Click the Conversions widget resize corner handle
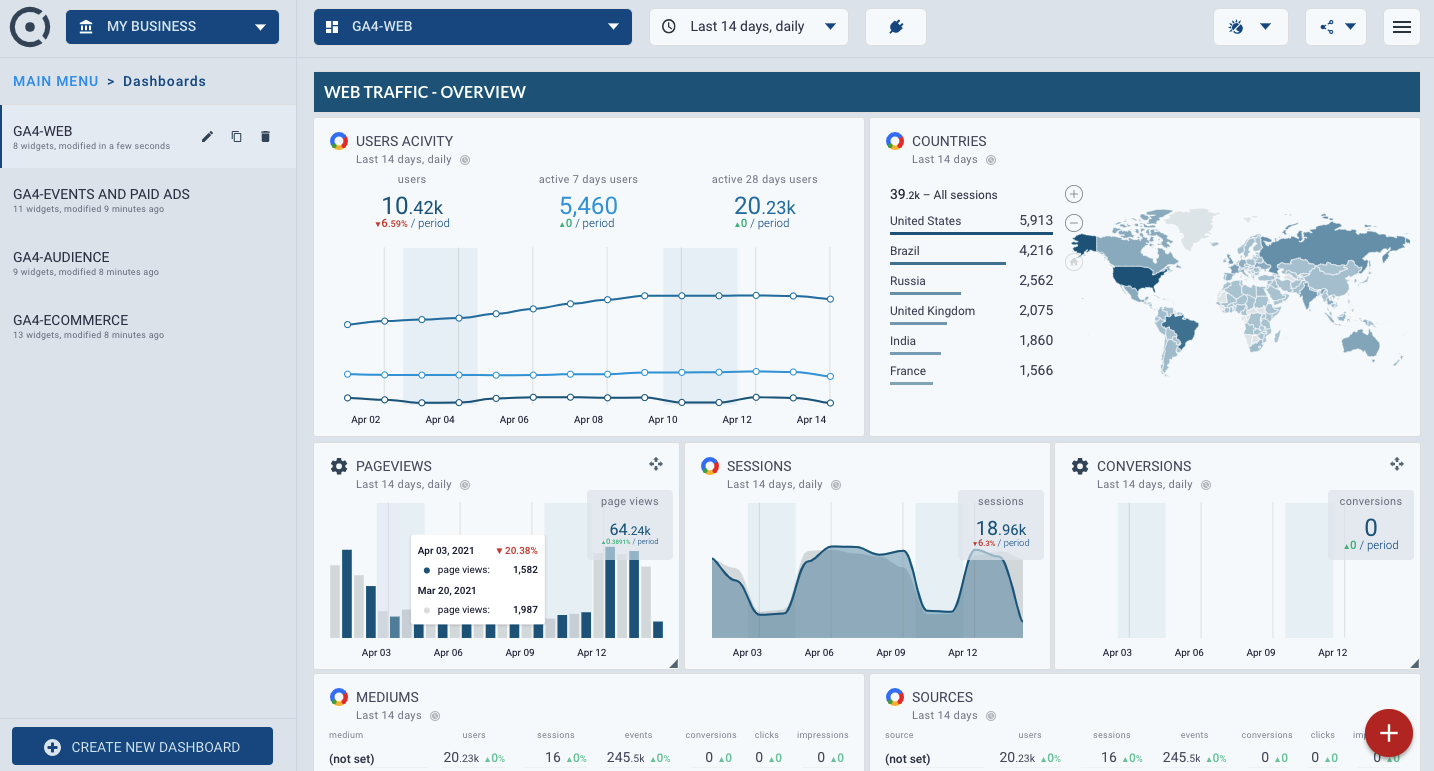This screenshot has height=771, width=1434. coord(1414,664)
